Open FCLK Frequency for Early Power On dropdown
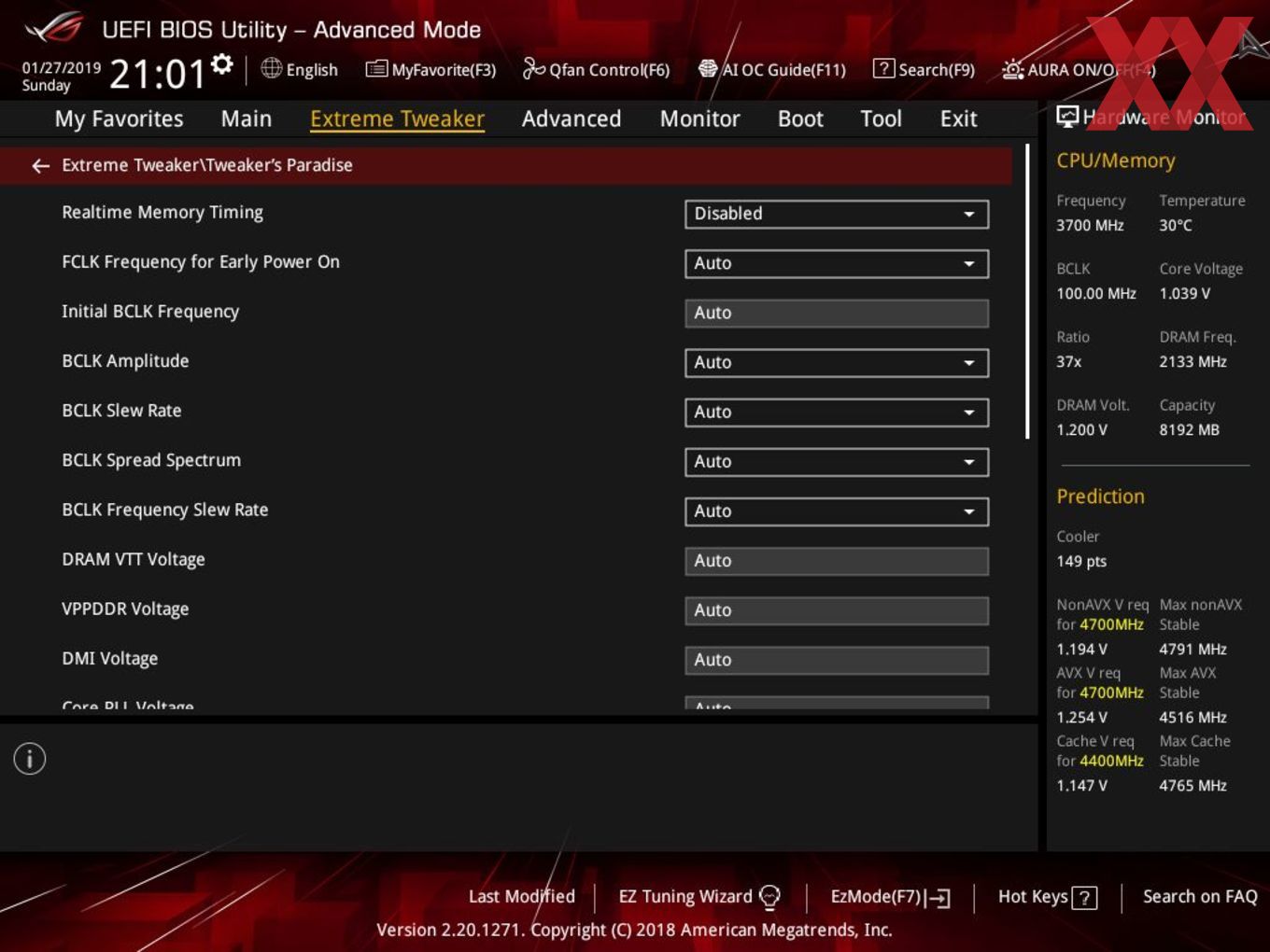Viewport: 1270px width, 952px height. pyautogui.click(x=837, y=263)
